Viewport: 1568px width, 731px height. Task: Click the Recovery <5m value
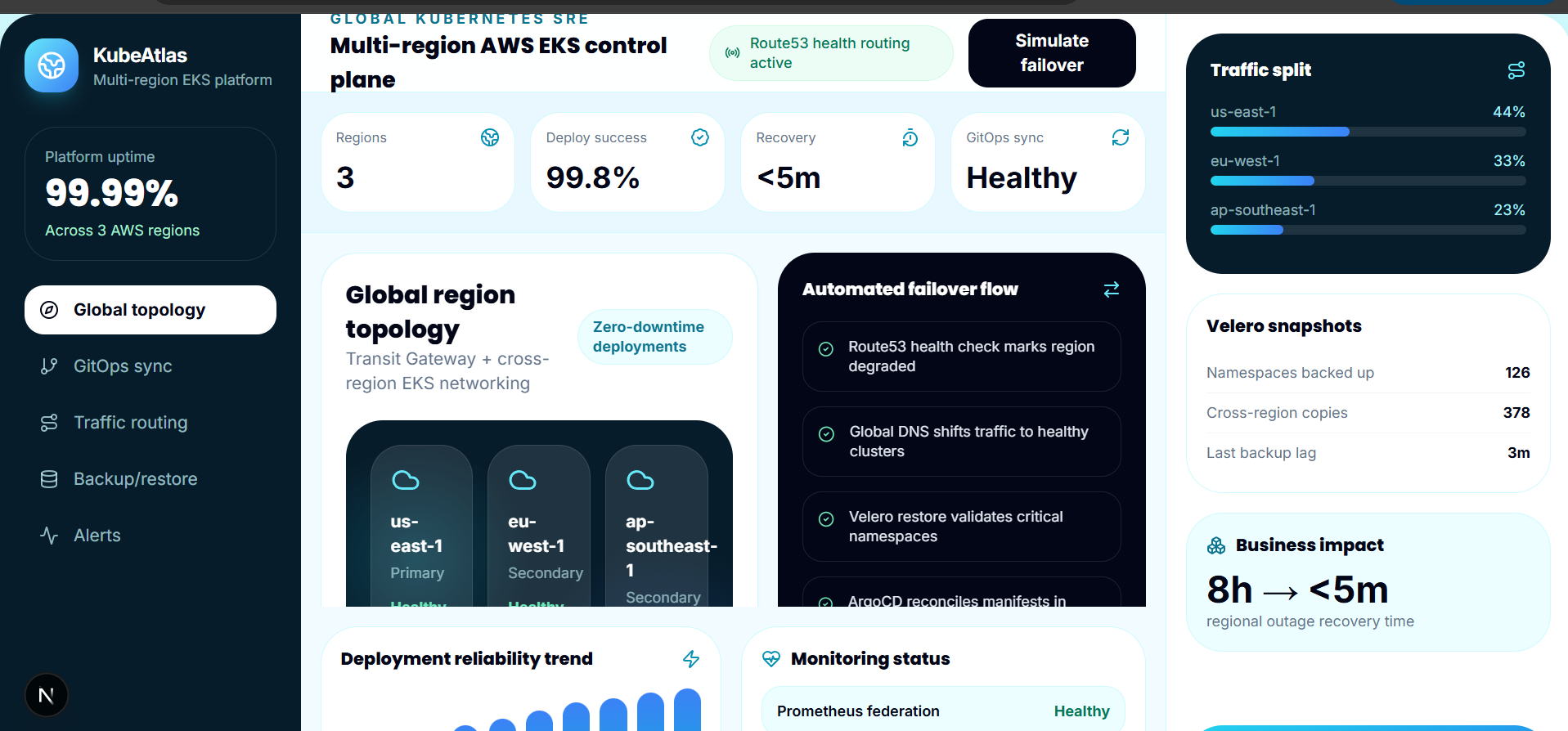click(788, 177)
